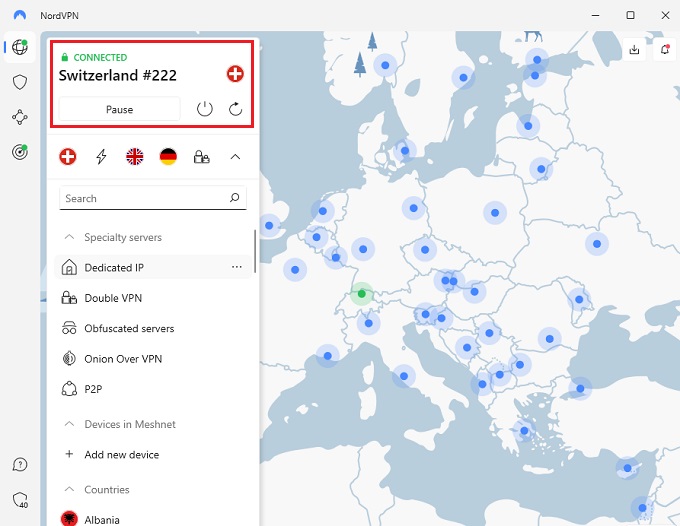Image resolution: width=680 pixels, height=526 pixels.
Task: Collapse the Countries section
Action: pyautogui.click(x=69, y=490)
